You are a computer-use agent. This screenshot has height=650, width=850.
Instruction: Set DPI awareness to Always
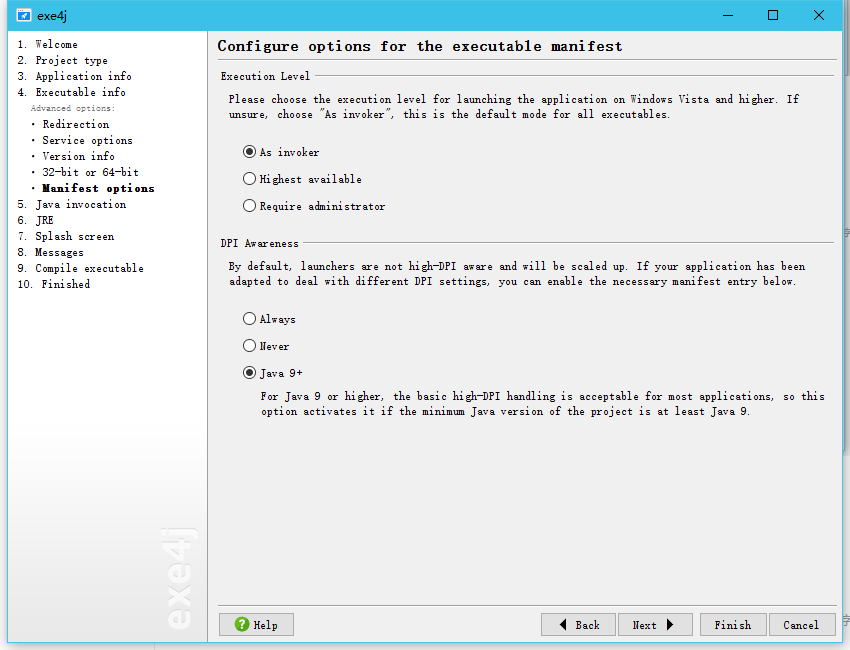(x=249, y=319)
